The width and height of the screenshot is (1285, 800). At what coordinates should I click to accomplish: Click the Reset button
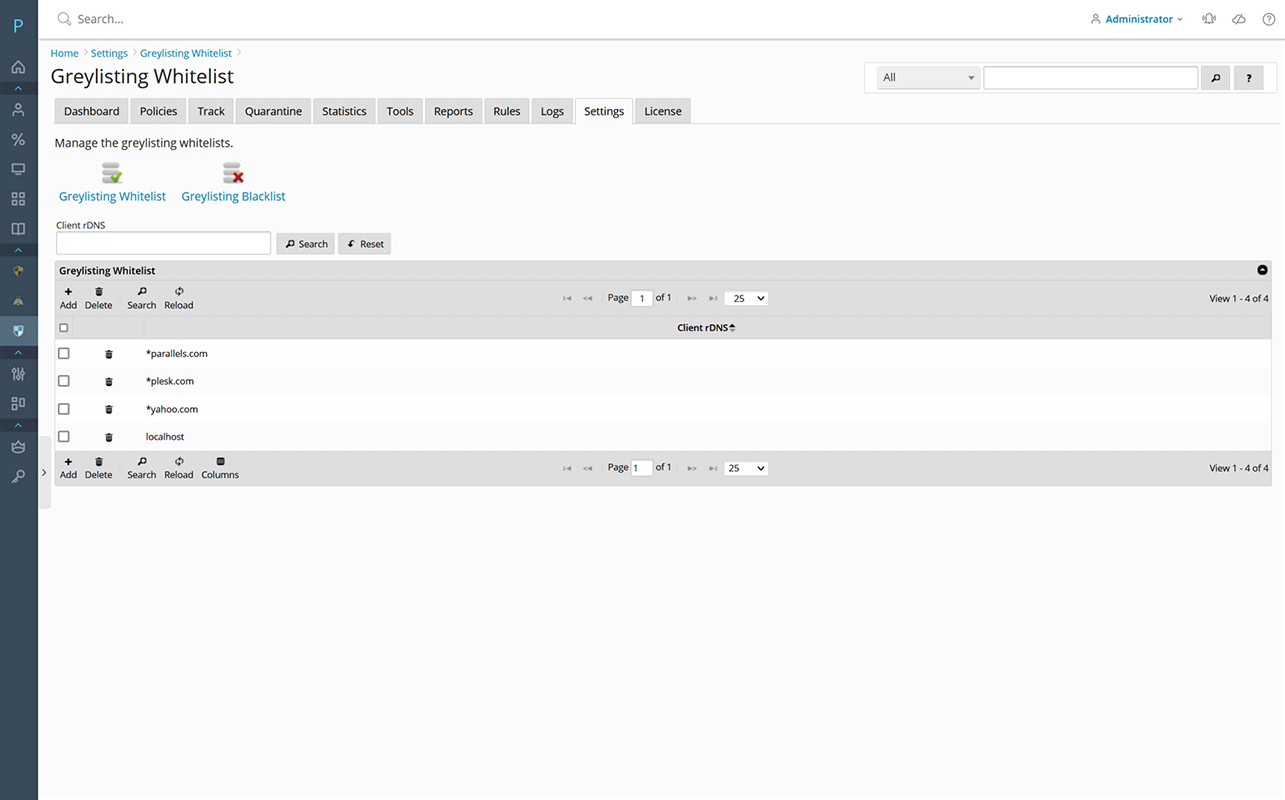[364, 244]
